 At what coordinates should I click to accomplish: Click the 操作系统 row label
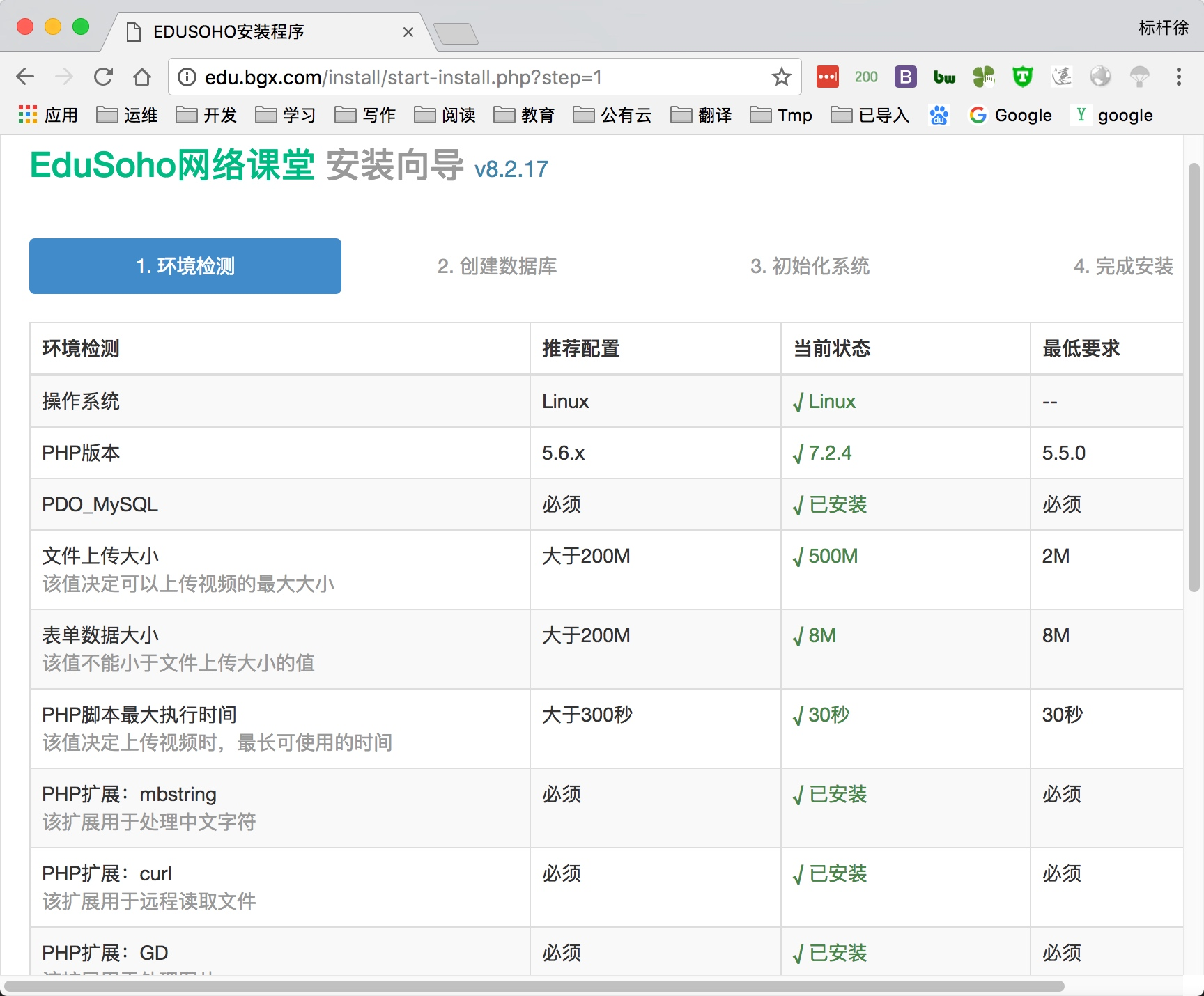[81, 401]
